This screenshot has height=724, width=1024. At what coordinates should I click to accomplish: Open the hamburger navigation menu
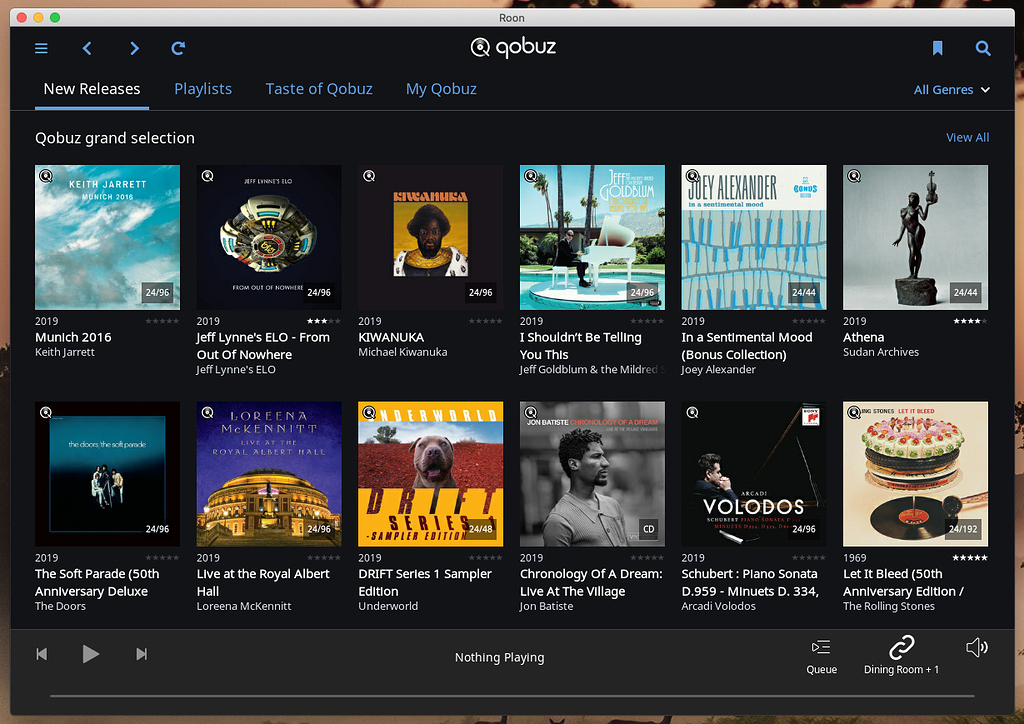(41, 48)
